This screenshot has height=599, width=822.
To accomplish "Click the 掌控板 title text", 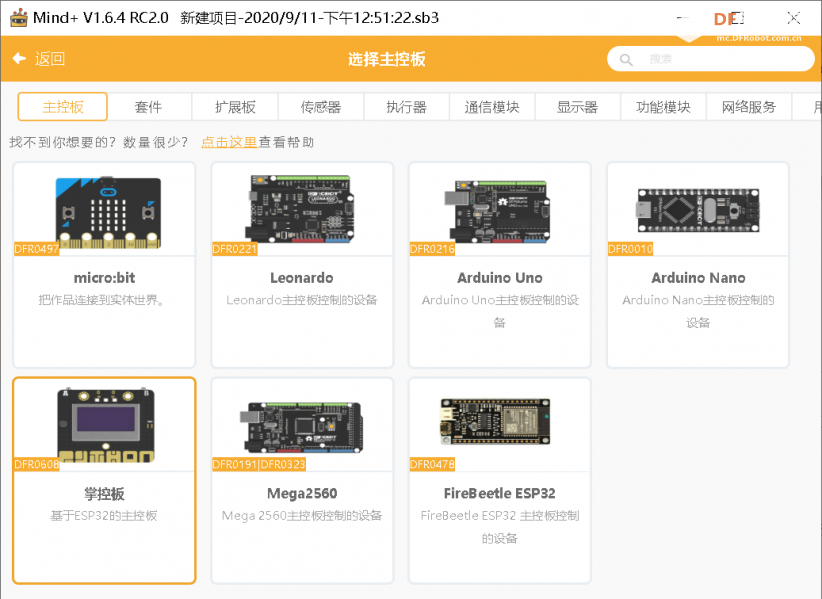I will click(104, 494).
